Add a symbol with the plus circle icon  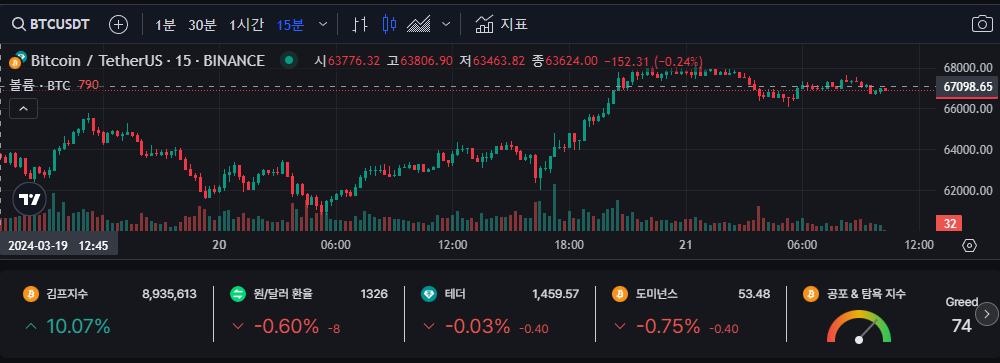119,25
